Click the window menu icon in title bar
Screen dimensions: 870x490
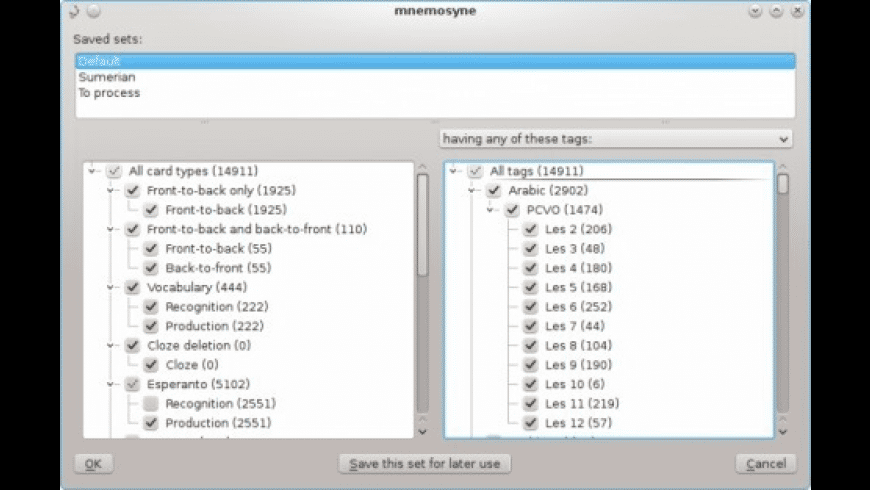coord(74,11)
